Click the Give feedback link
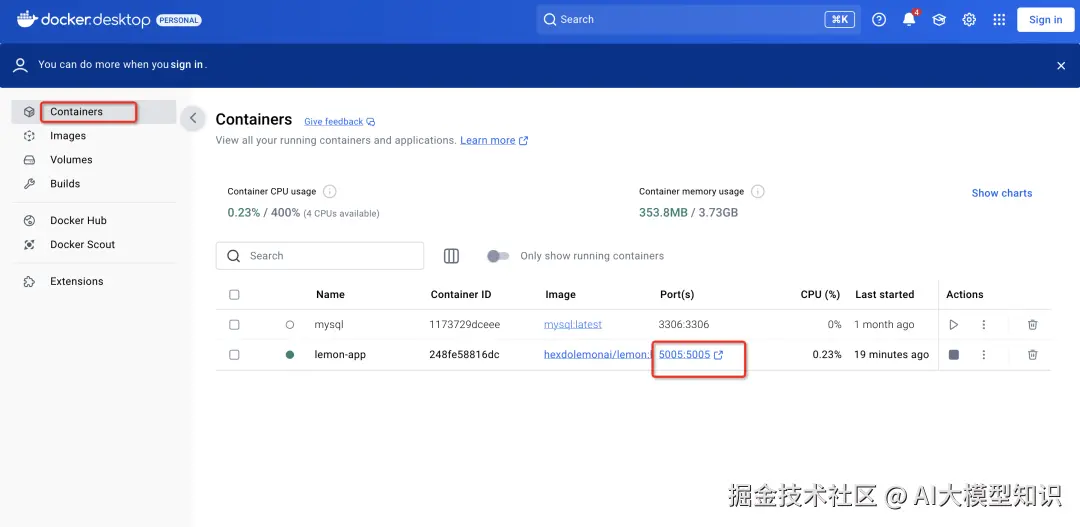Screen dimensions: 1080x527 pos(340,122)
